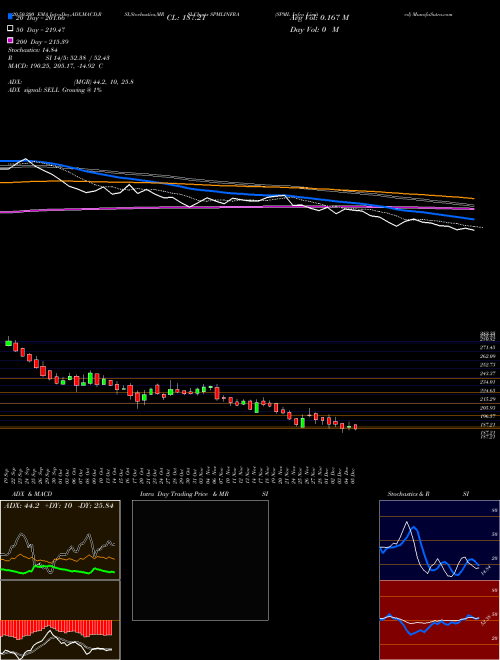Click the 215.29 price axis label

(x=489, y=399)
